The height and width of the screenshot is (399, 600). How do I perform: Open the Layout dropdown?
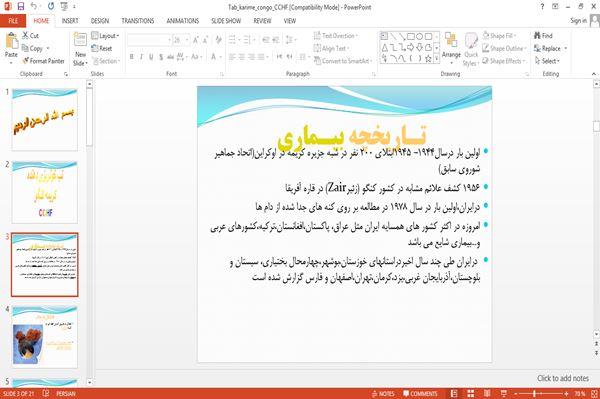105,36
